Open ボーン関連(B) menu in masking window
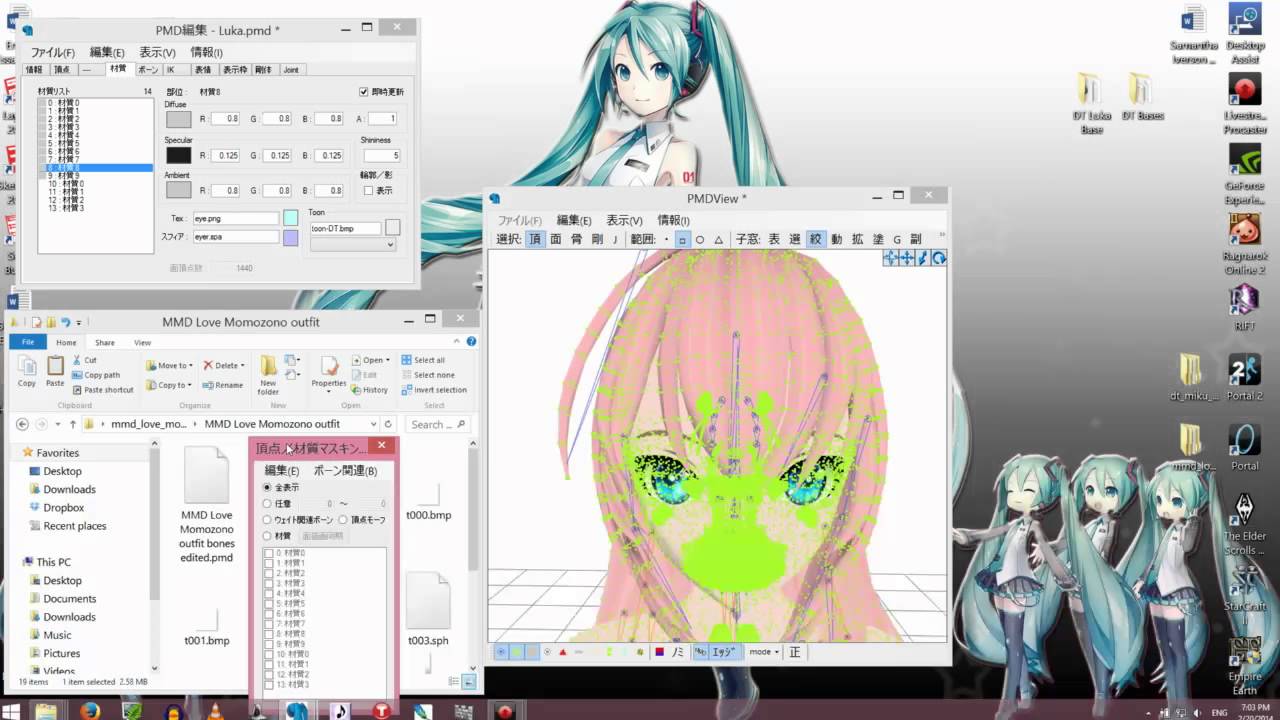This screenshot has width=1280, height=720. (x=345, y=470)
